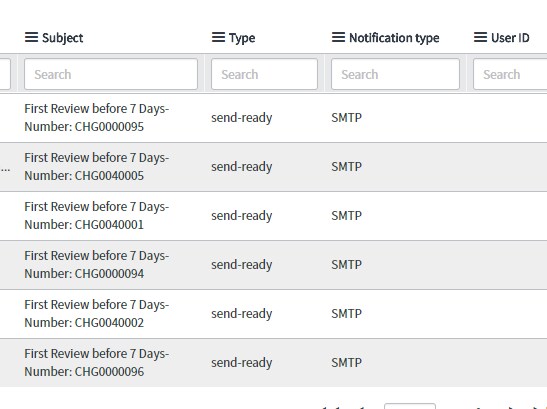The width and height of the screenshot is (547, 409).
Task: Click SMTP cell in CHG0000094 row
Action: pyautogui.click(x=346, y=265)
